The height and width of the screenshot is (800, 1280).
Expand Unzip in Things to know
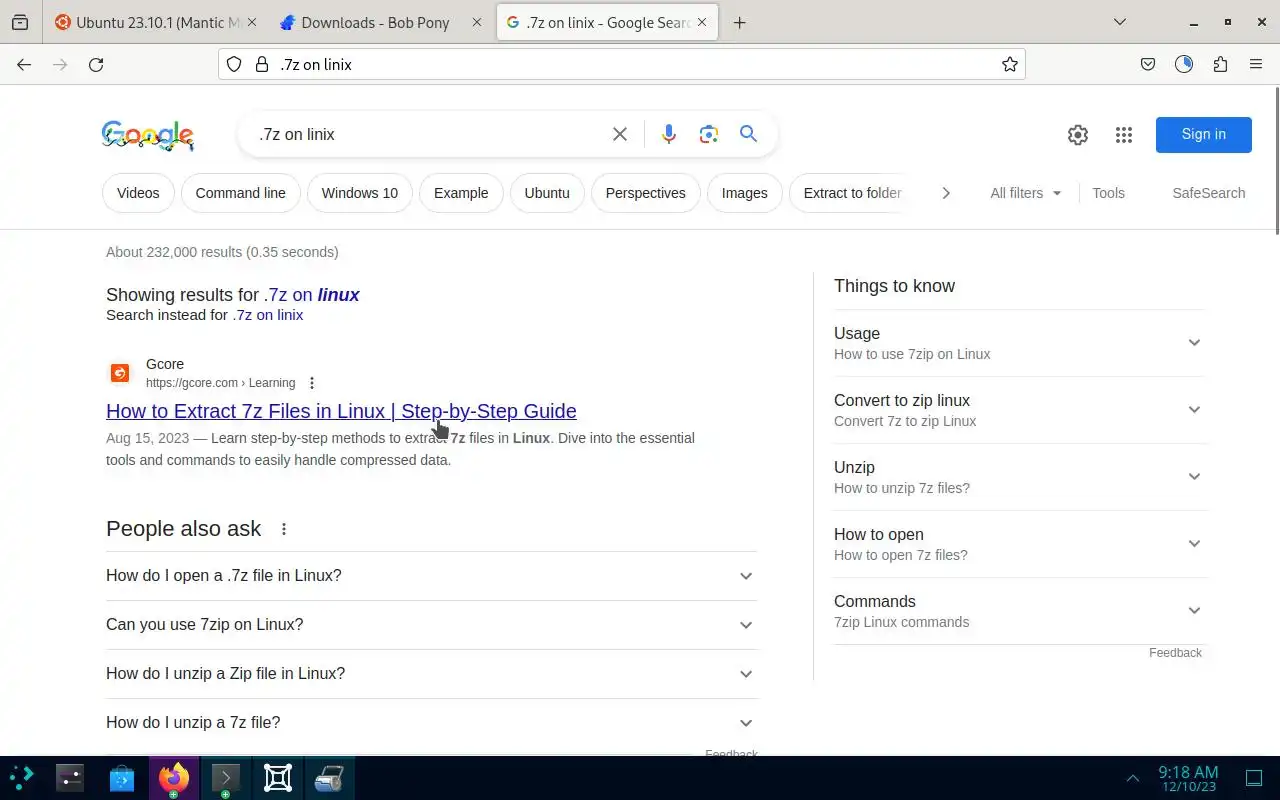1020,477
